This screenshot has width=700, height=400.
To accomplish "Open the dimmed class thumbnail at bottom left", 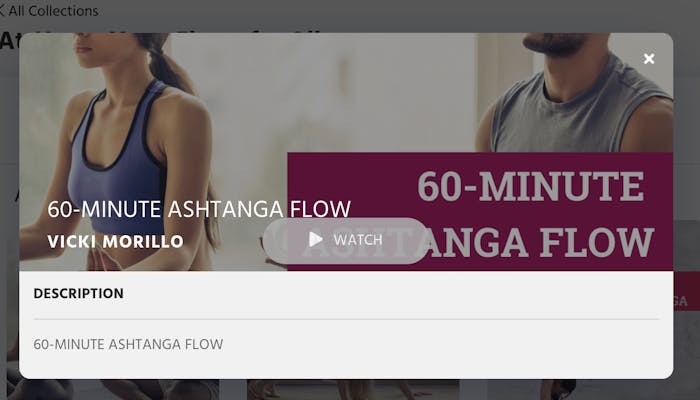I will pyautogui.click(x=114, y=389).
